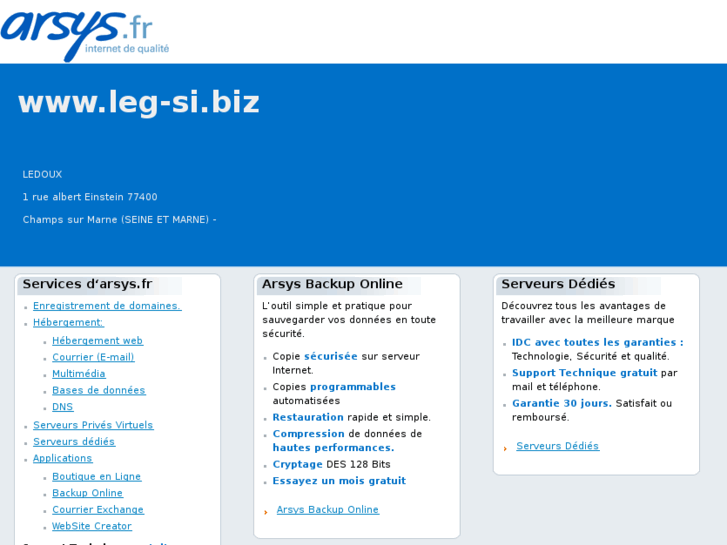
Task: Open Serveurs Privés Virtuels link
Action: coord(93,425)
